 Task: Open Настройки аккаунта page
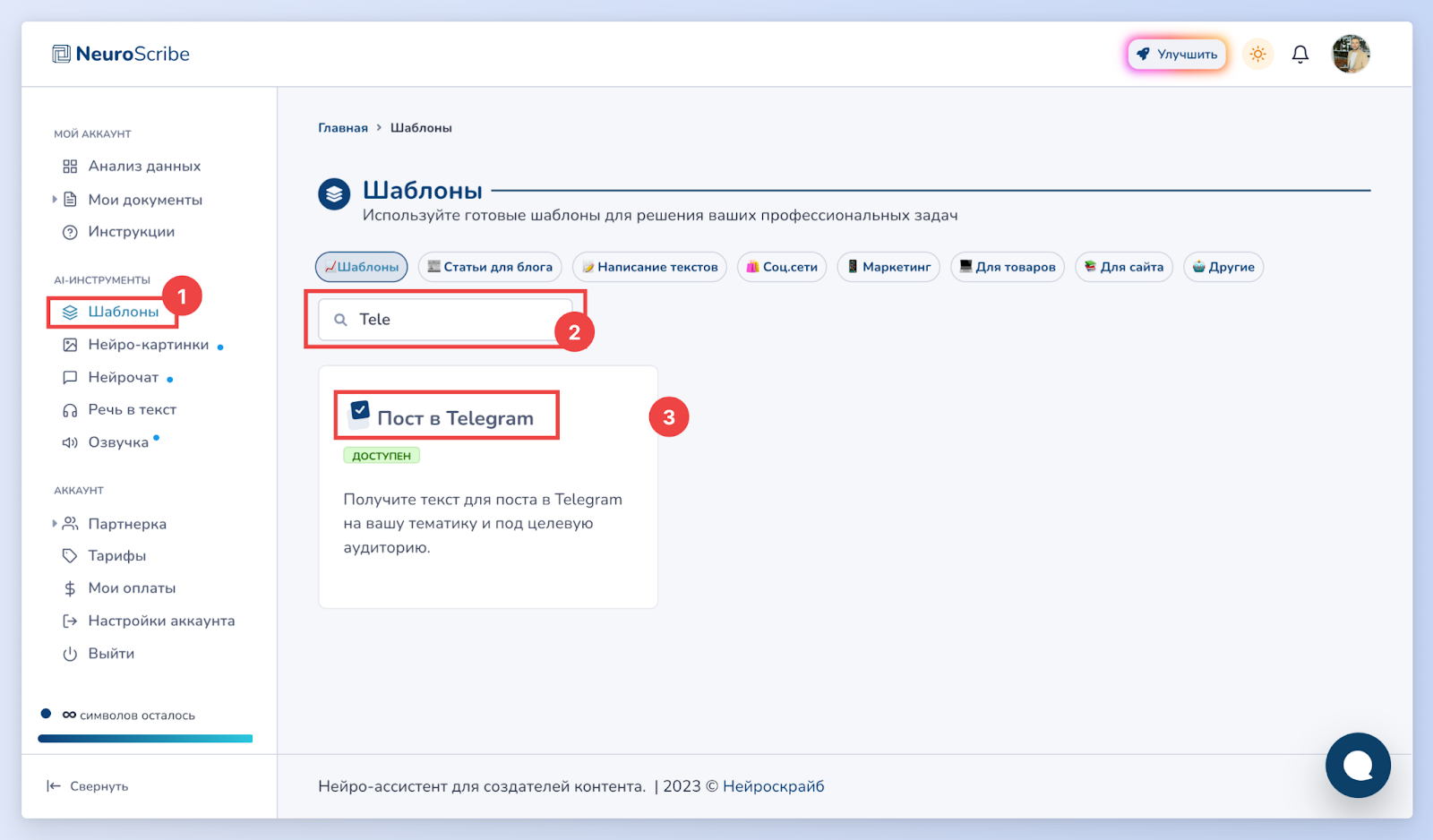(x=161, y=621)
